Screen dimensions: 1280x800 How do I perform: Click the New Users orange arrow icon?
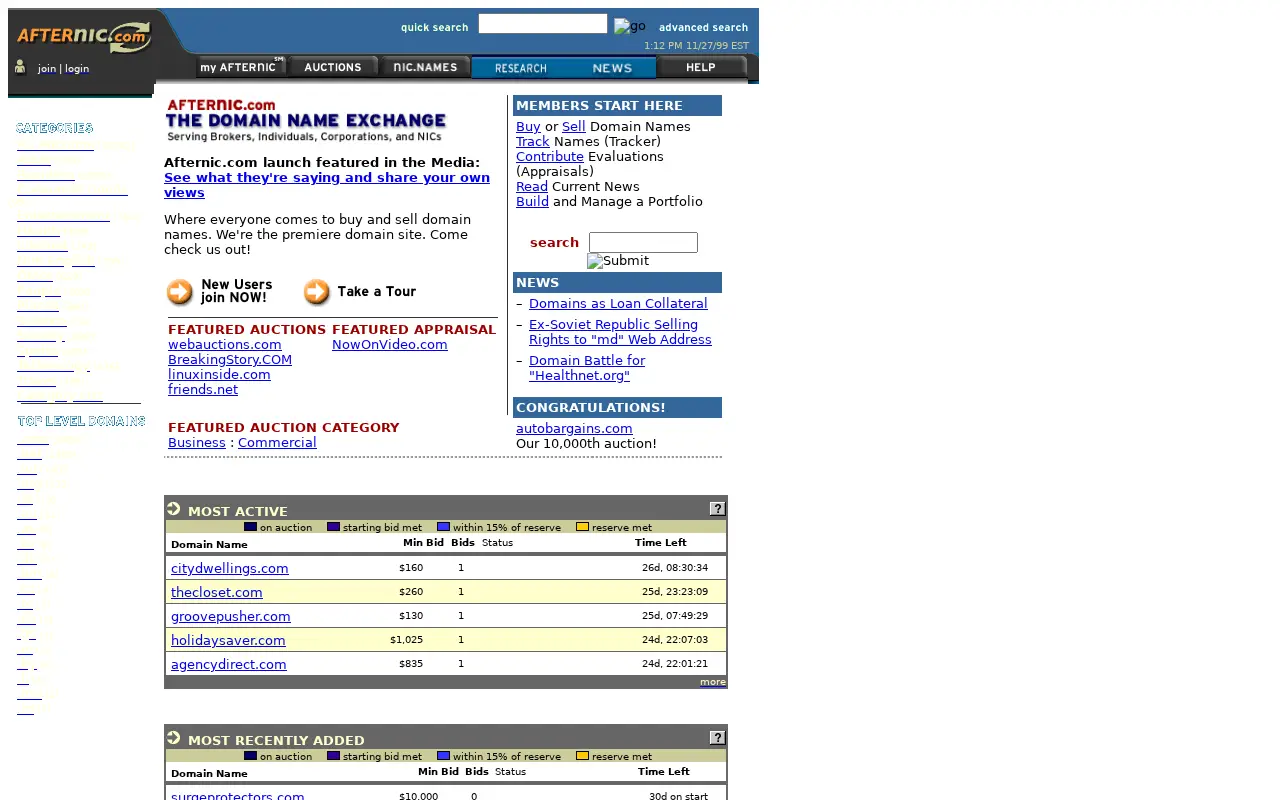pyautogui.click(x=180, y=292)
